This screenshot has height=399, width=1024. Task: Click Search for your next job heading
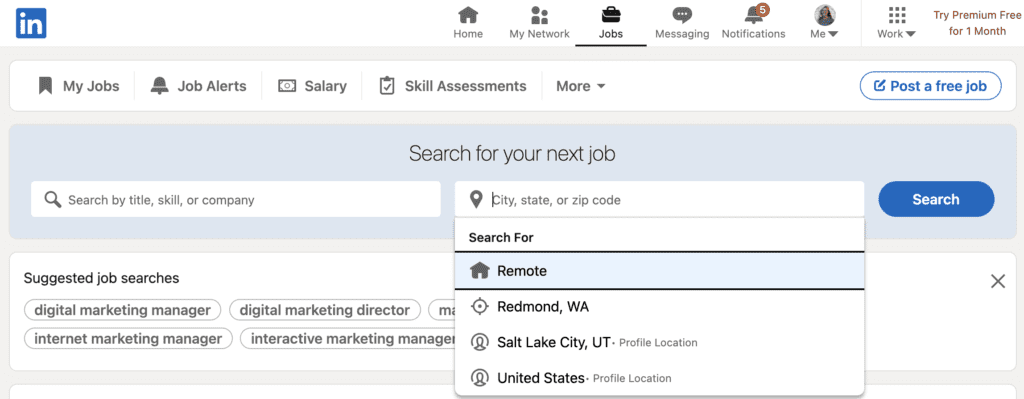[x=512, y=153]
